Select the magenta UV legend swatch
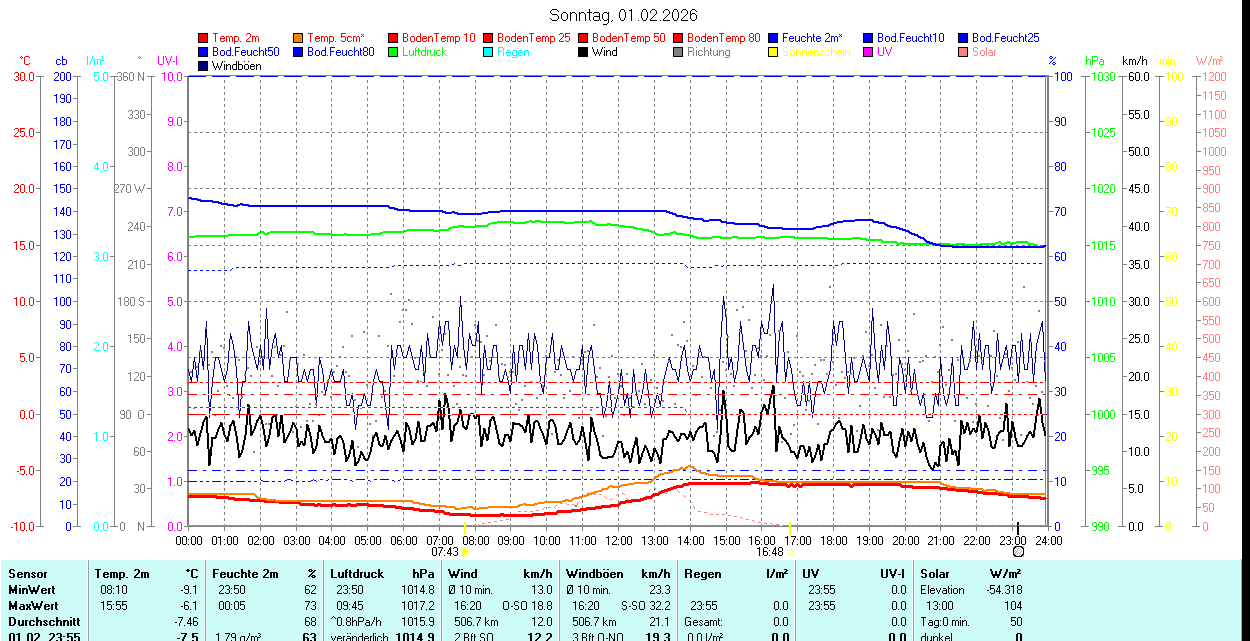This screenshot has height=641, width=1250. tap(869, 52)
